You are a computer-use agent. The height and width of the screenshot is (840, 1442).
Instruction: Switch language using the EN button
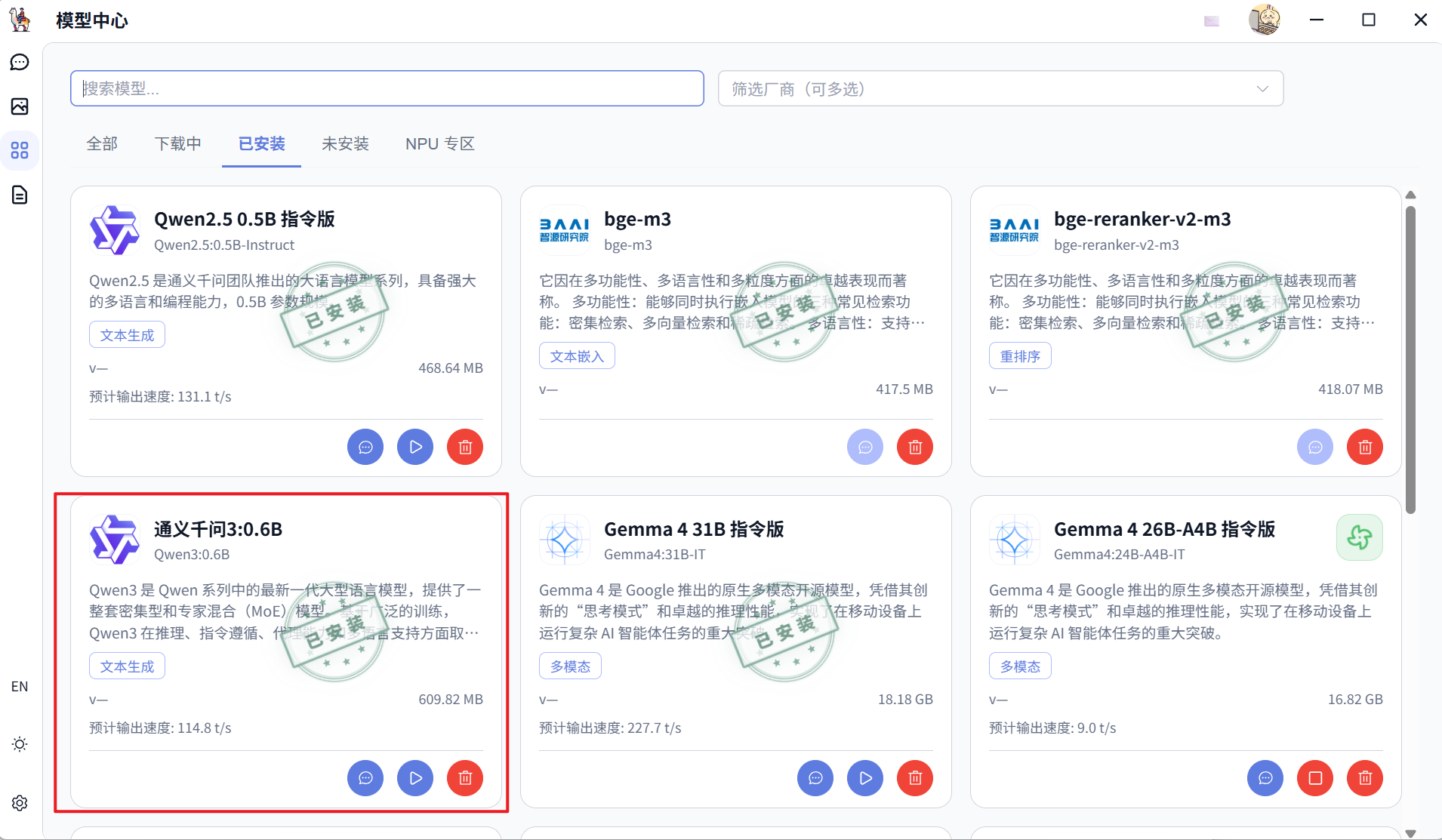[x=20, y=687]
